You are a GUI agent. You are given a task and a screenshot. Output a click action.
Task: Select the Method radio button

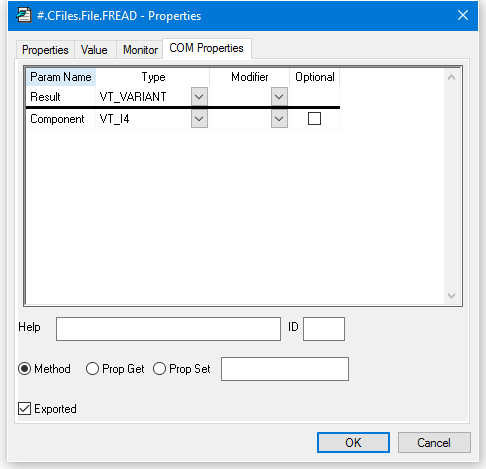point(25,369)
